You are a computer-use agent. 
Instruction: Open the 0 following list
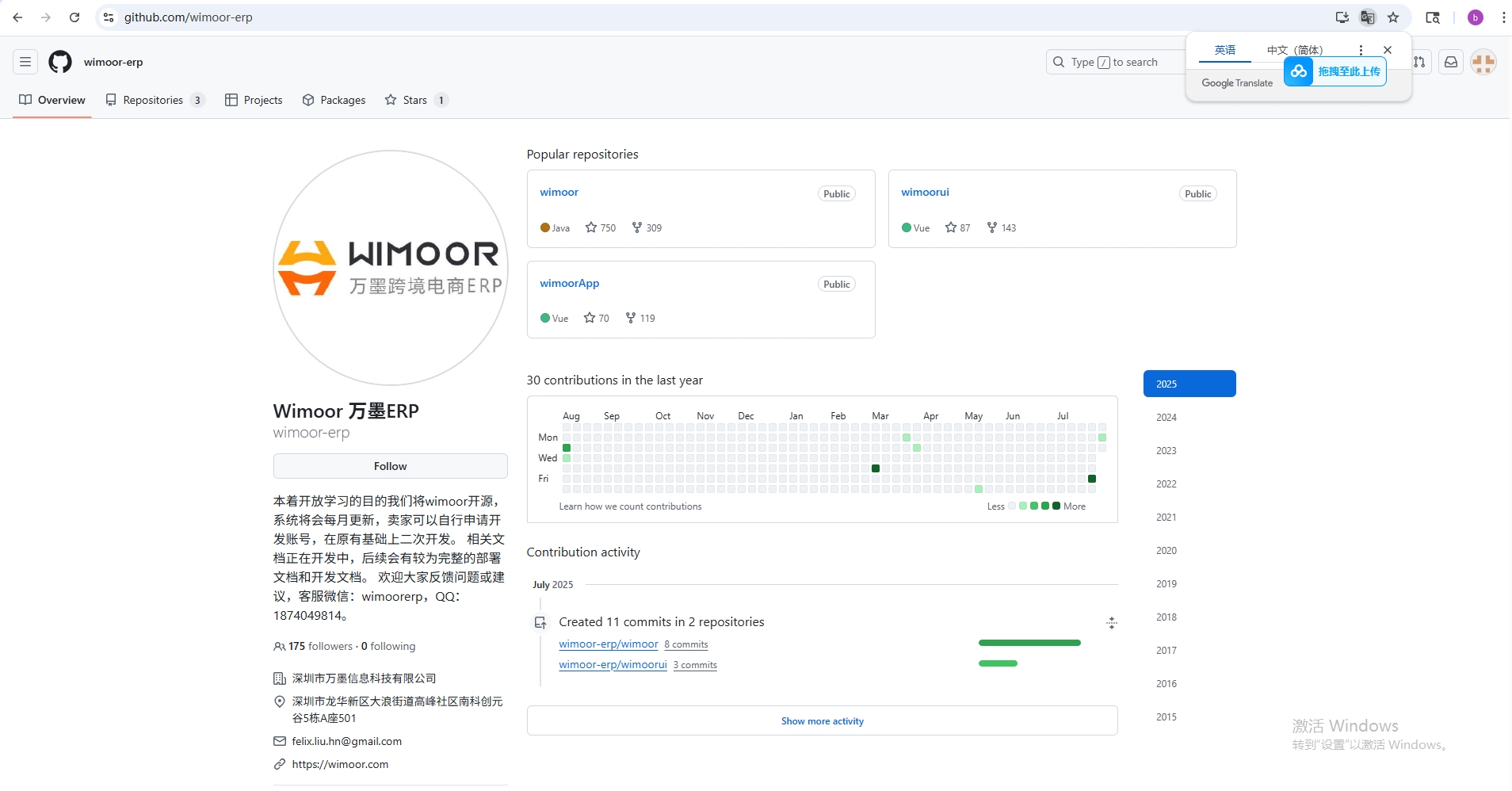pyautogui.click(x=388, y=646)
